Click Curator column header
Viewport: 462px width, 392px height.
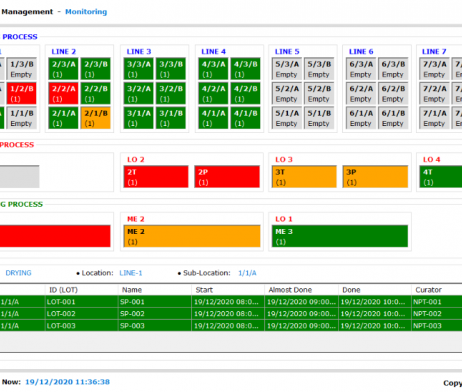point(437,290)
